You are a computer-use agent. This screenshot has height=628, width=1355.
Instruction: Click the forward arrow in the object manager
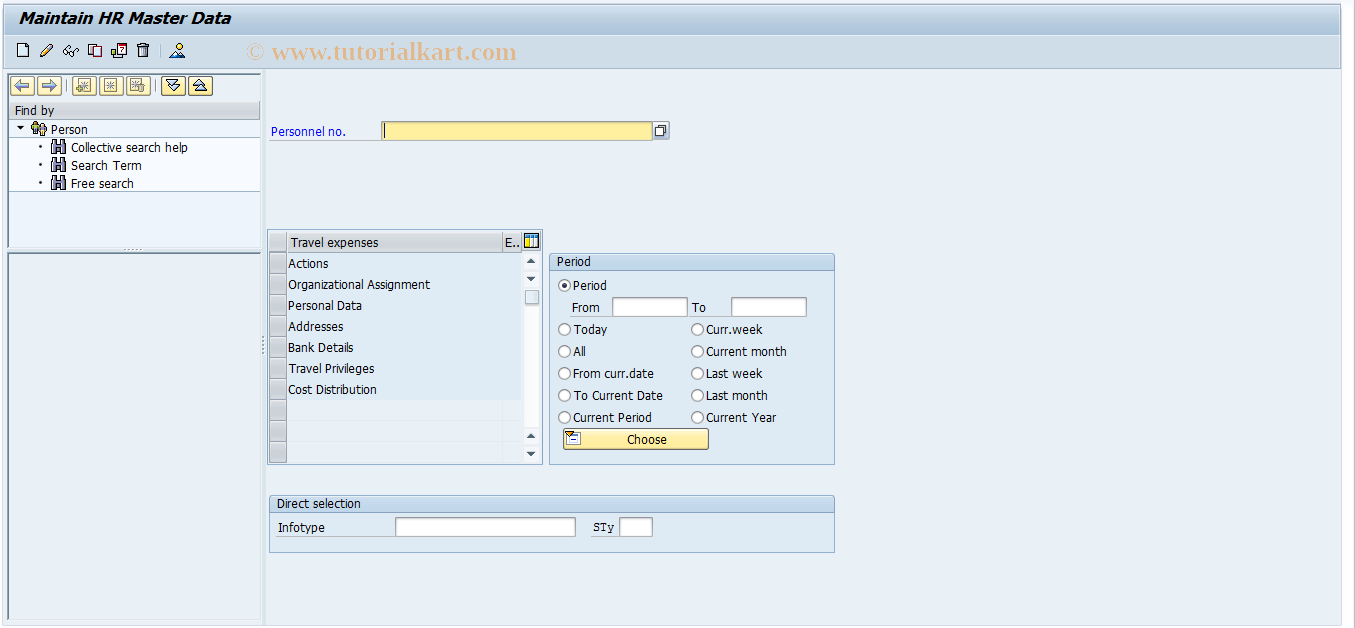pos(49,86)
